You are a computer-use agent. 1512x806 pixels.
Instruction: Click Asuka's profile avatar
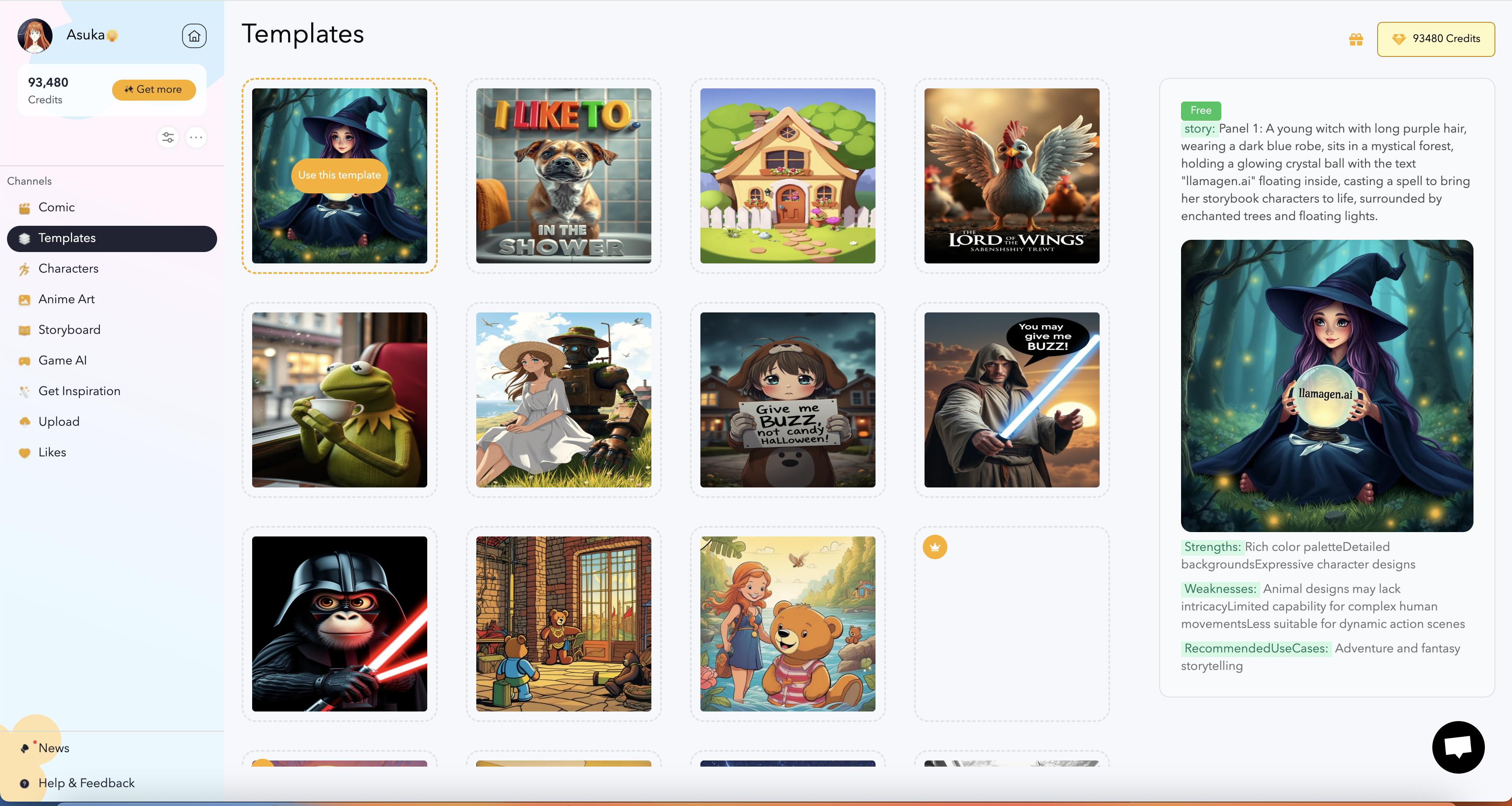point(35,36)
